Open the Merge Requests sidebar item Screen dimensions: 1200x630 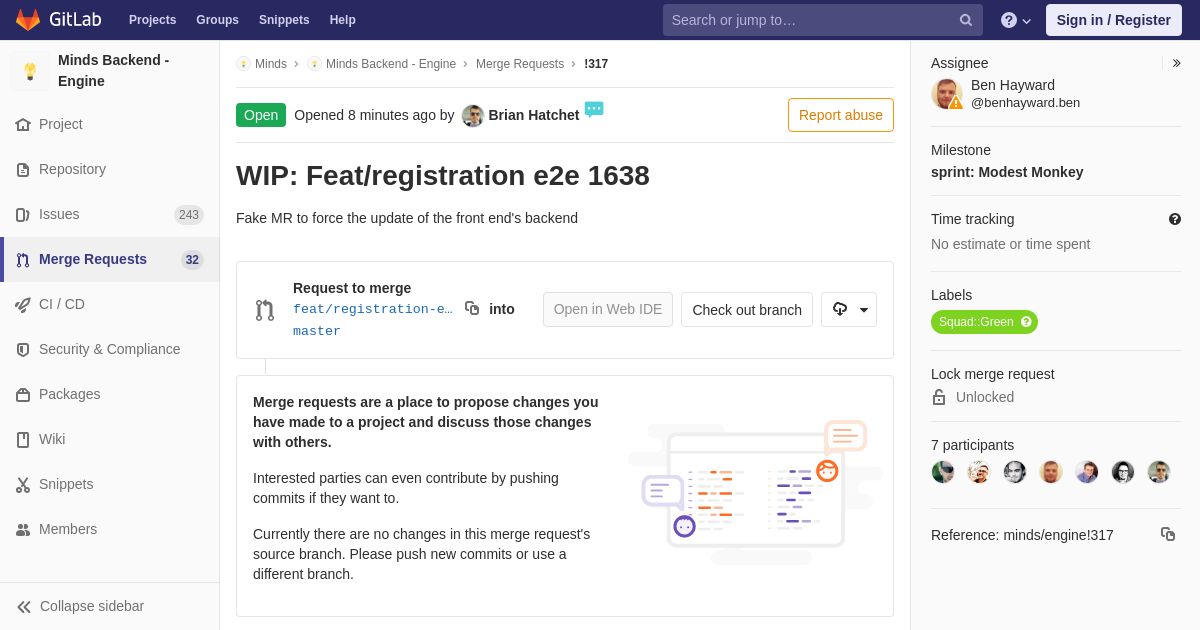(92, 259)
